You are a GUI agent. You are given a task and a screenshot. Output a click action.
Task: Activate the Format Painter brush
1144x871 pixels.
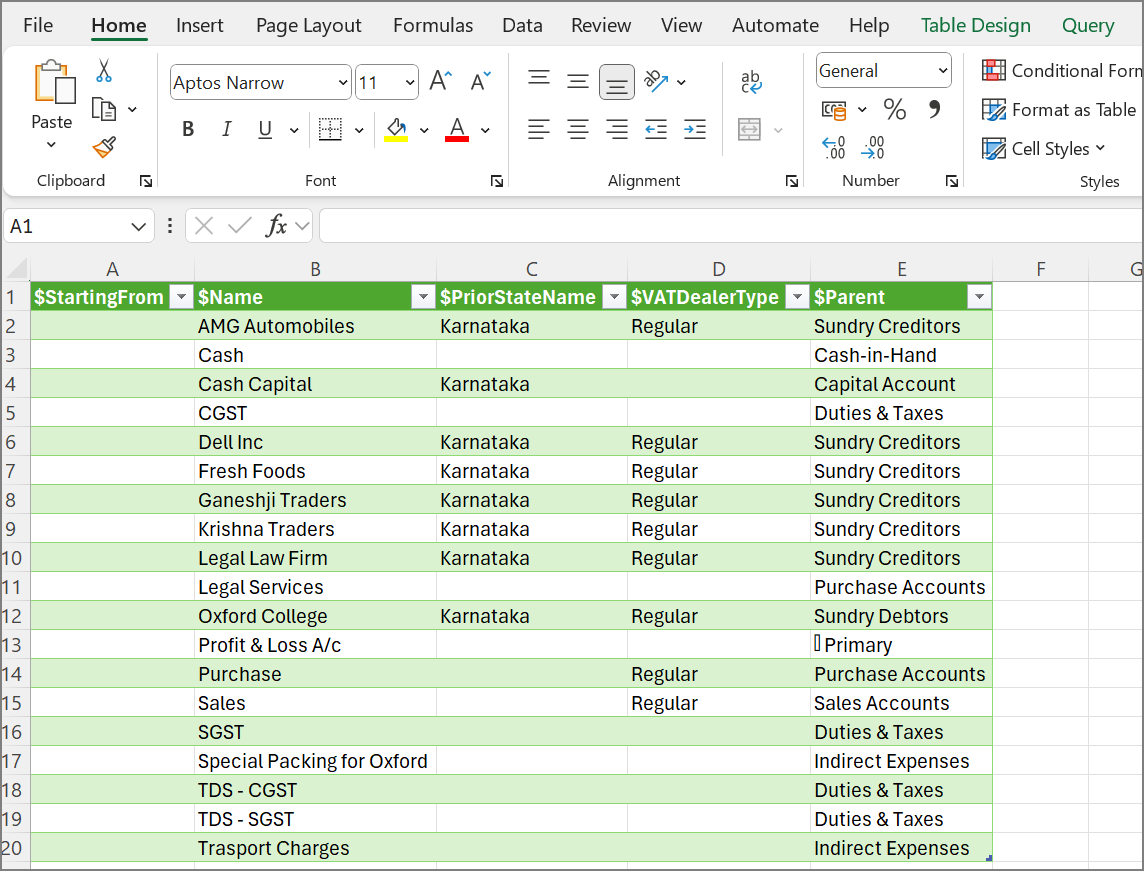coord(104,147)
